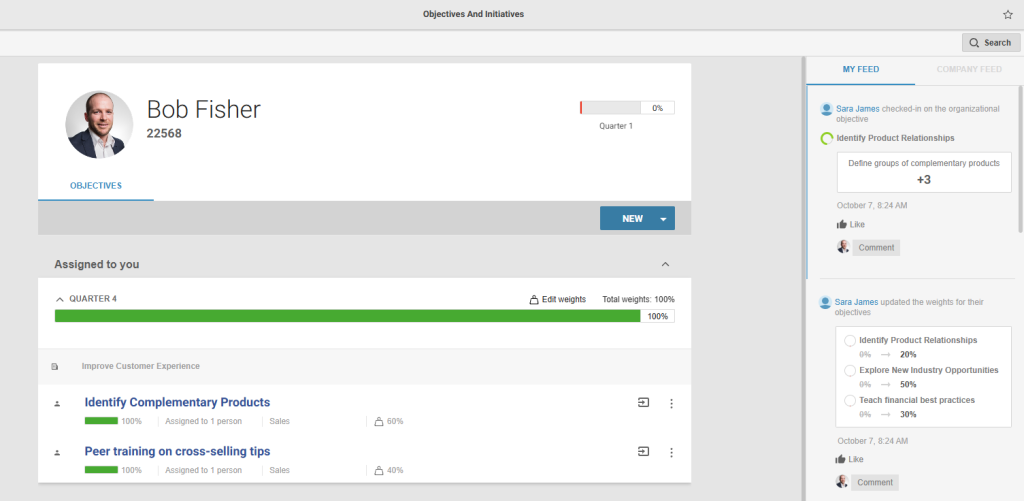Open details icon for Peer training objective
The width and height of the screenshot is (1024, 501).
point(643,451)
